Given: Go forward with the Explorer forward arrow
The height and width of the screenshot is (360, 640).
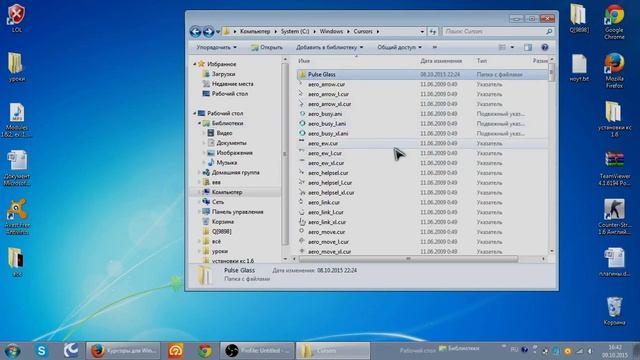Looking at the screenshot, I should (208, 31).
